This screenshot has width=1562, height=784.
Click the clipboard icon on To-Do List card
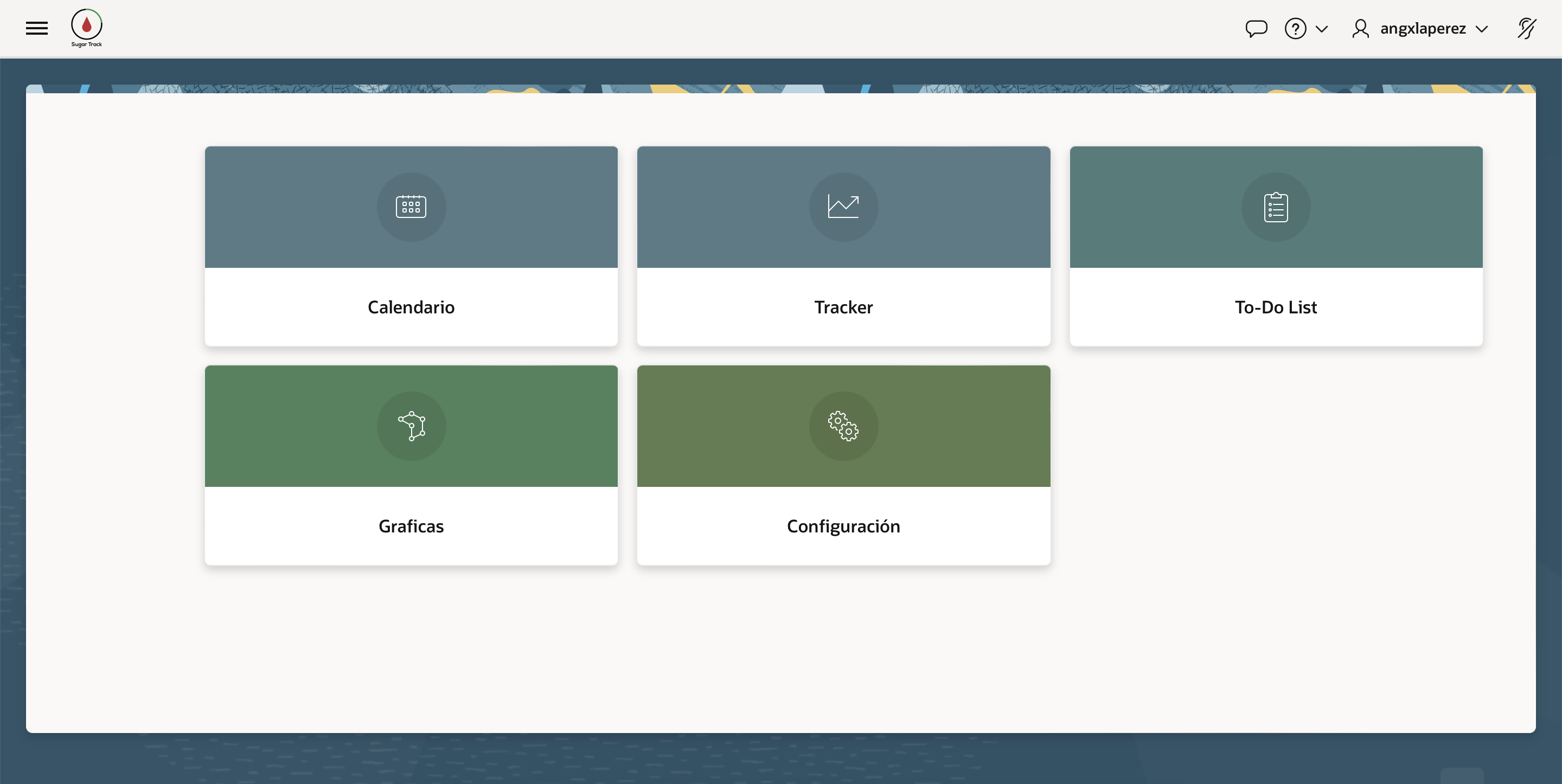pyautogui.click(x=1276, y=207)
